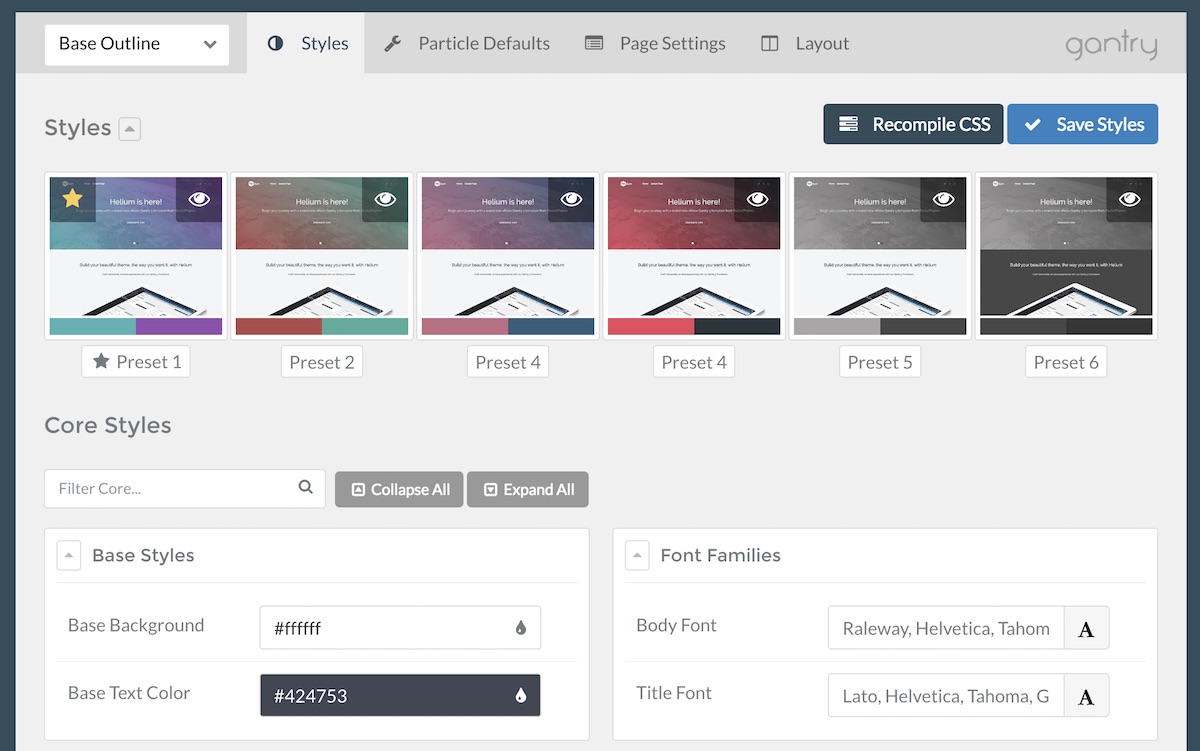Open the Title Font picker via the A icon
This screenshot has height=751, width=1200.
1087,694
